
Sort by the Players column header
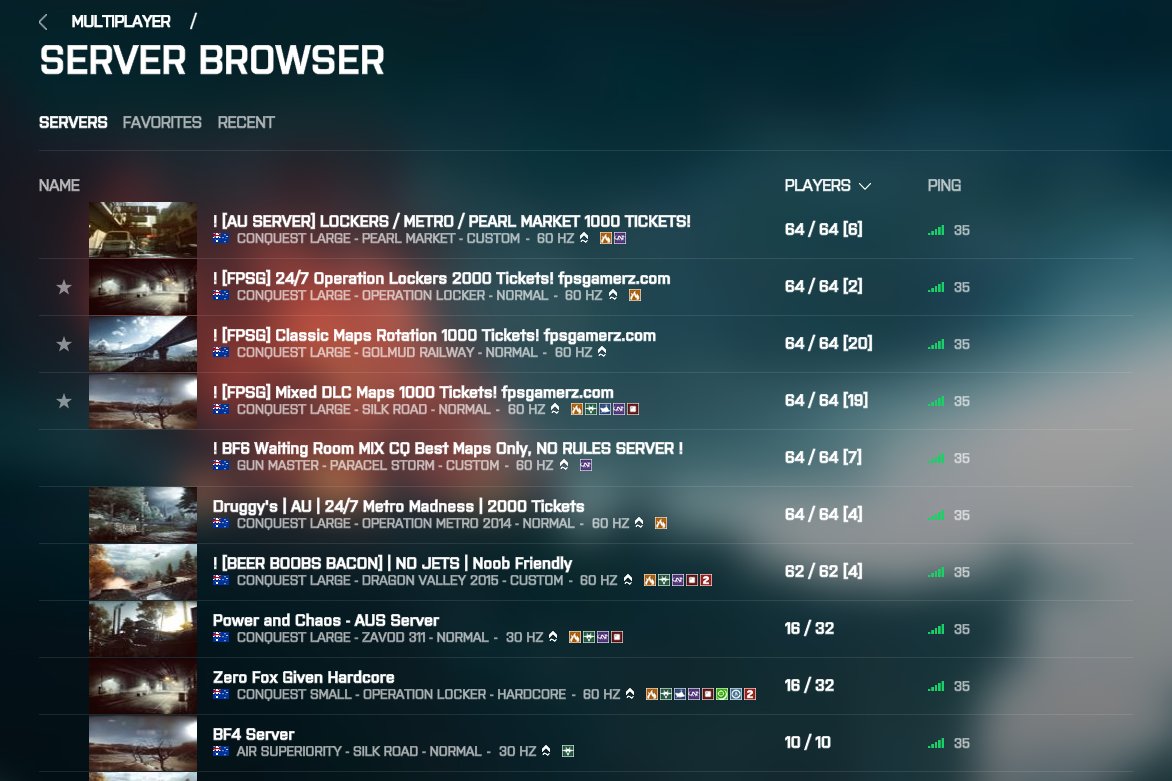[x=817, y=185]
